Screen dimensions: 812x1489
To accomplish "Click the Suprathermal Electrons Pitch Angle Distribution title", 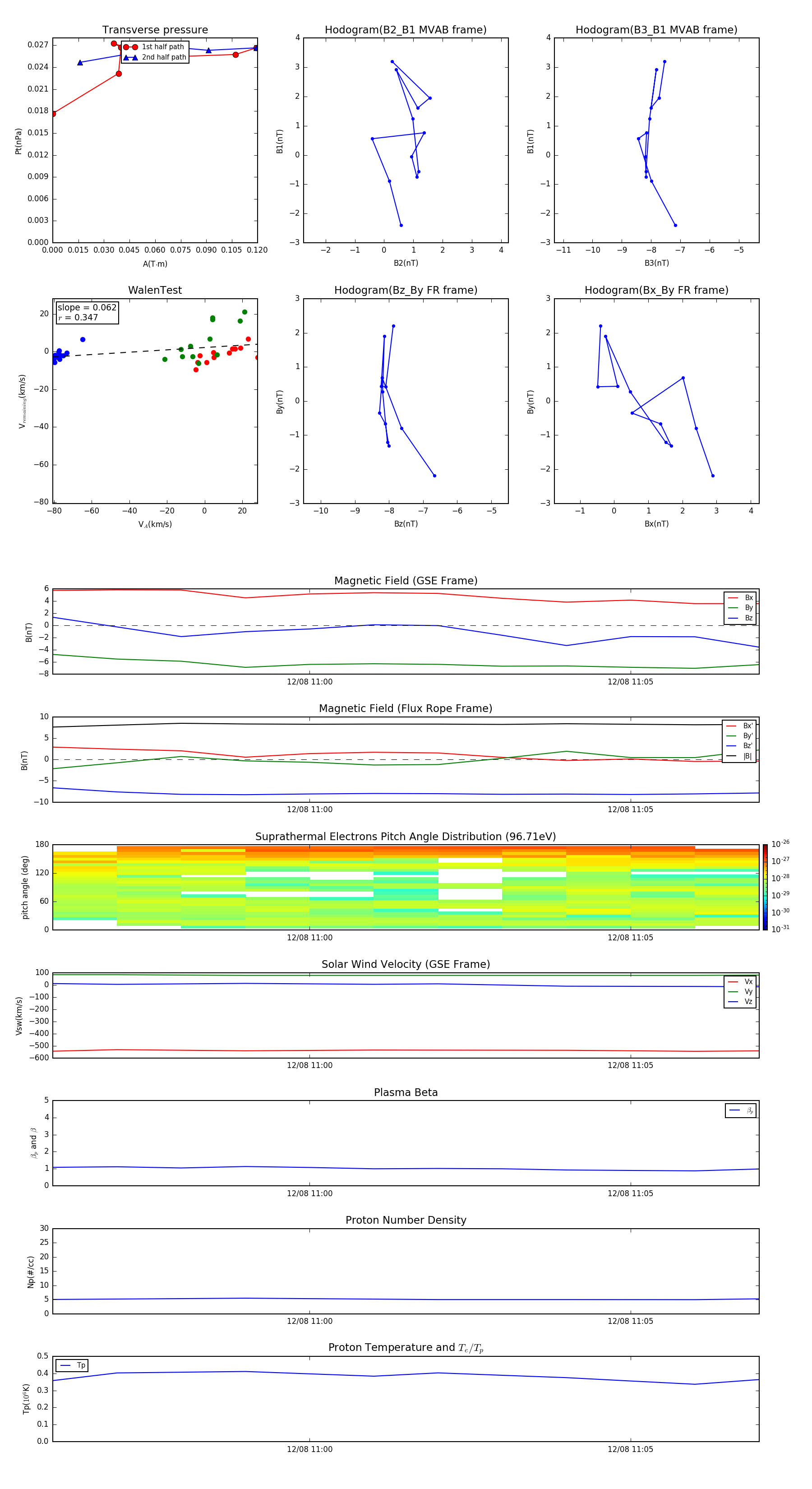I will 406,837.
